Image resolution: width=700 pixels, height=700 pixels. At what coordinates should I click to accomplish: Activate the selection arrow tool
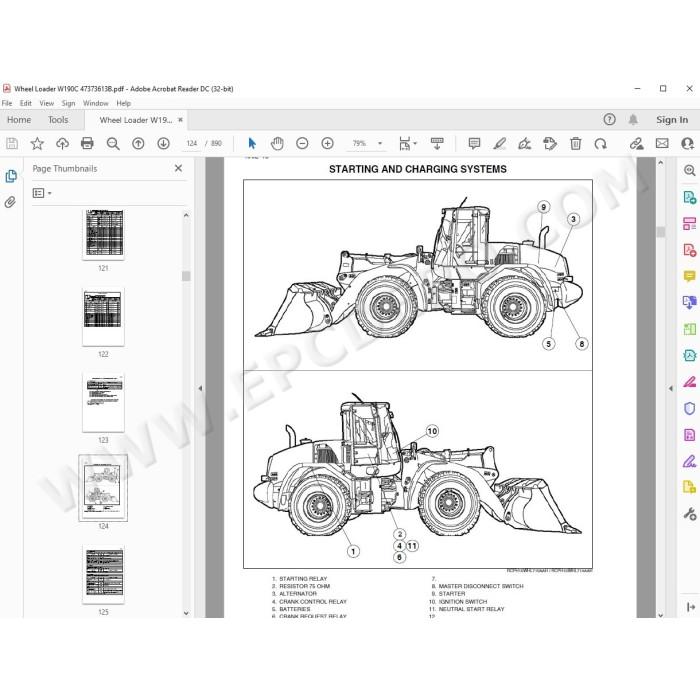pos(252,143)
